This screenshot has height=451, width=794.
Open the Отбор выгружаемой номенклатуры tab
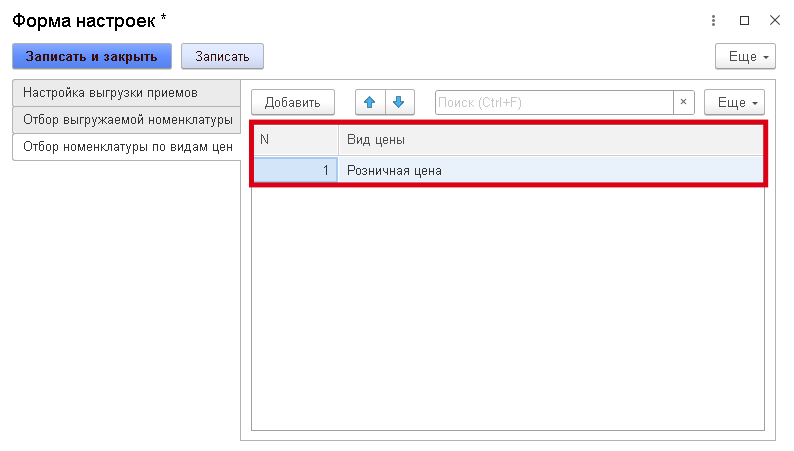click(x=125, y=120)
